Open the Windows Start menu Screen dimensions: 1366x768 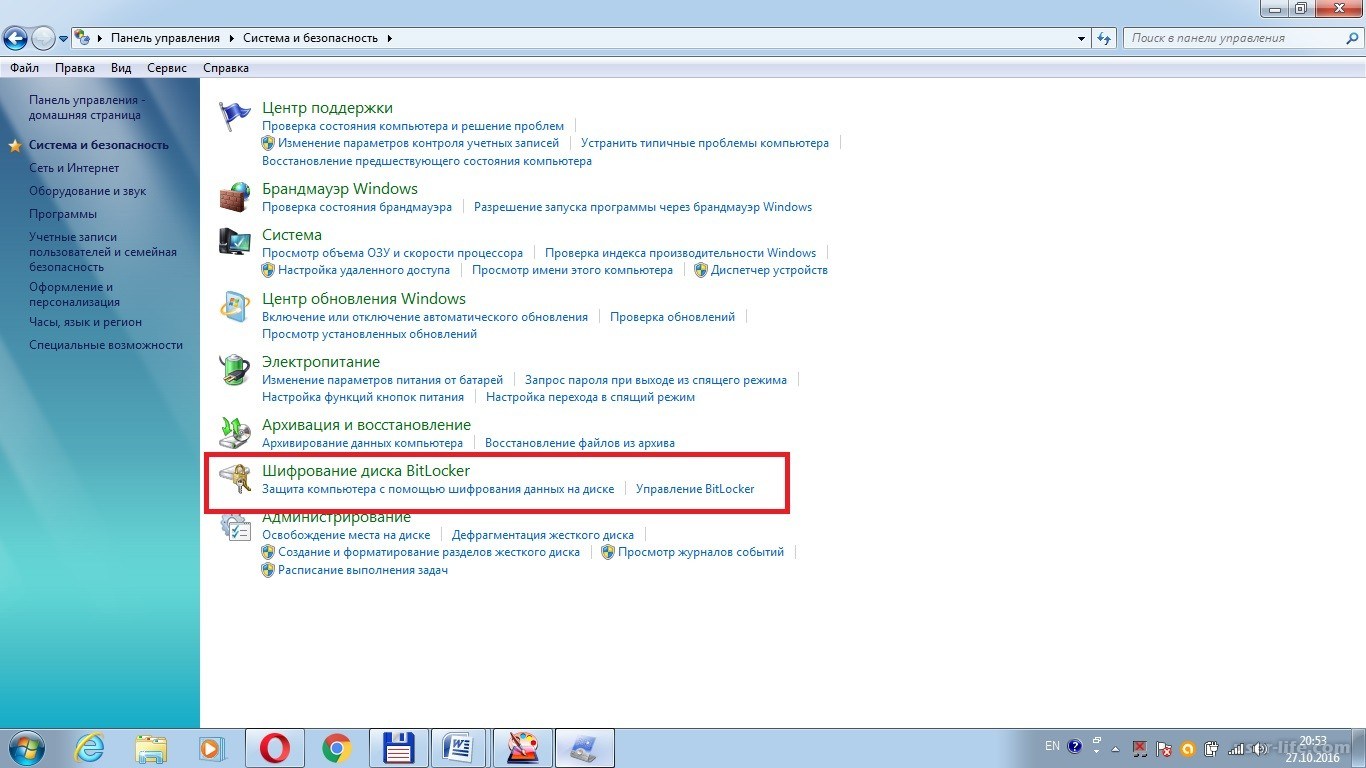(25, 747)
